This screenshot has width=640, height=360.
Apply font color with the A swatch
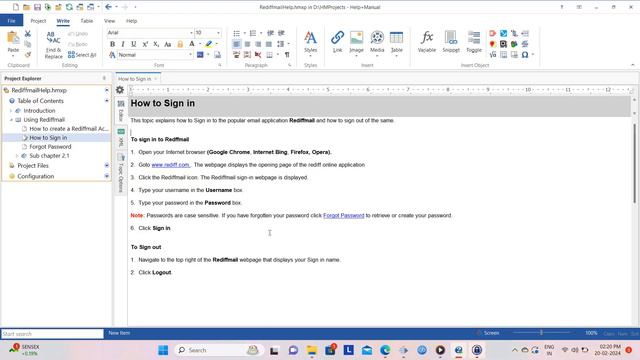coord(191,44)
